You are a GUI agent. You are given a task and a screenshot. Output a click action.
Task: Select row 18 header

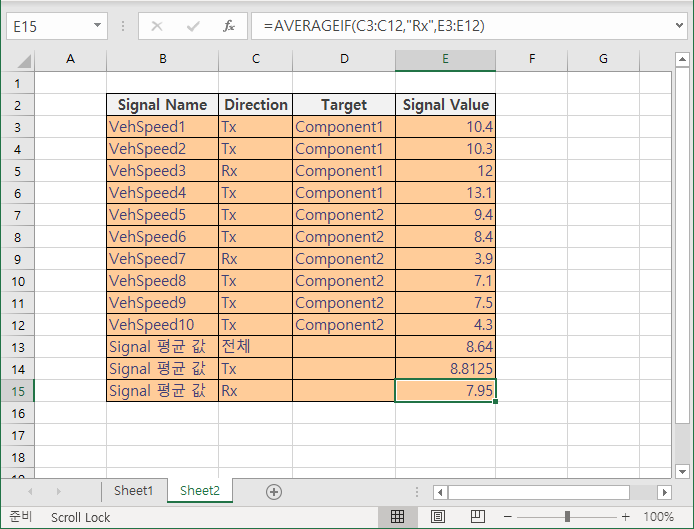coord(17,457)
